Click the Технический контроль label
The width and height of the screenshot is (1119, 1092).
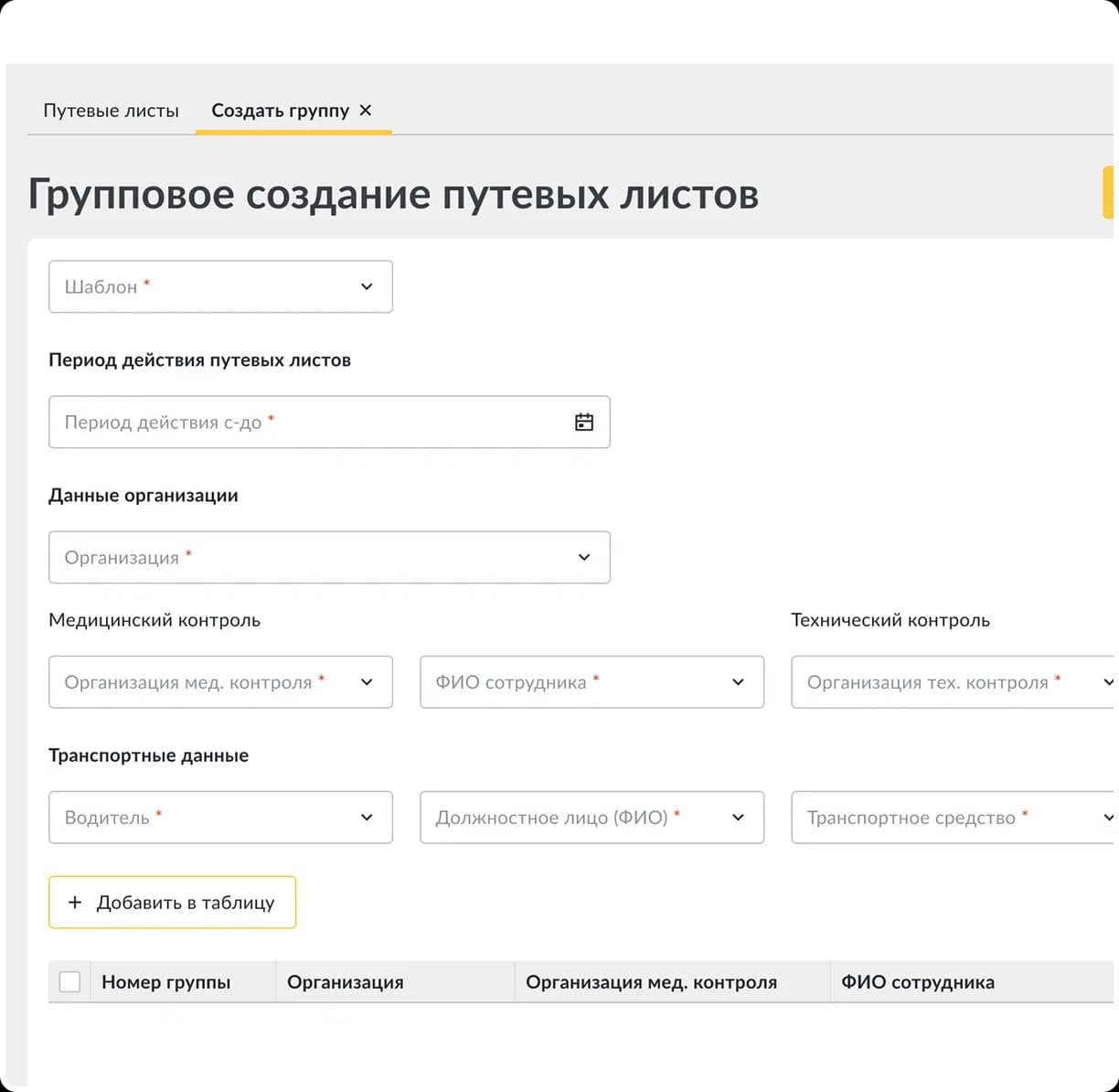click(890, 620)
